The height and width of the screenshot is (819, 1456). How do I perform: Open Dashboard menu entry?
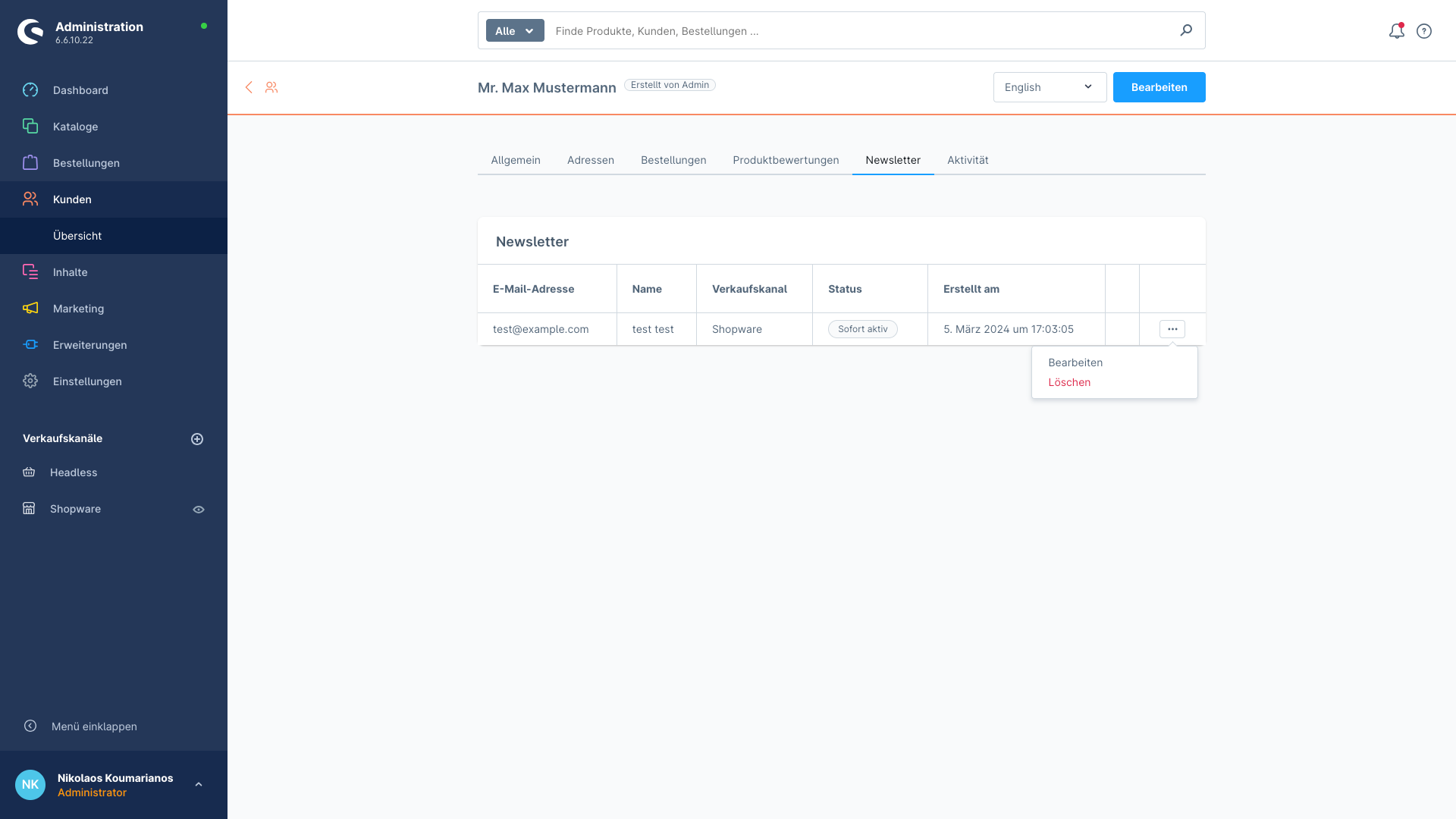[x=114, y=90]
